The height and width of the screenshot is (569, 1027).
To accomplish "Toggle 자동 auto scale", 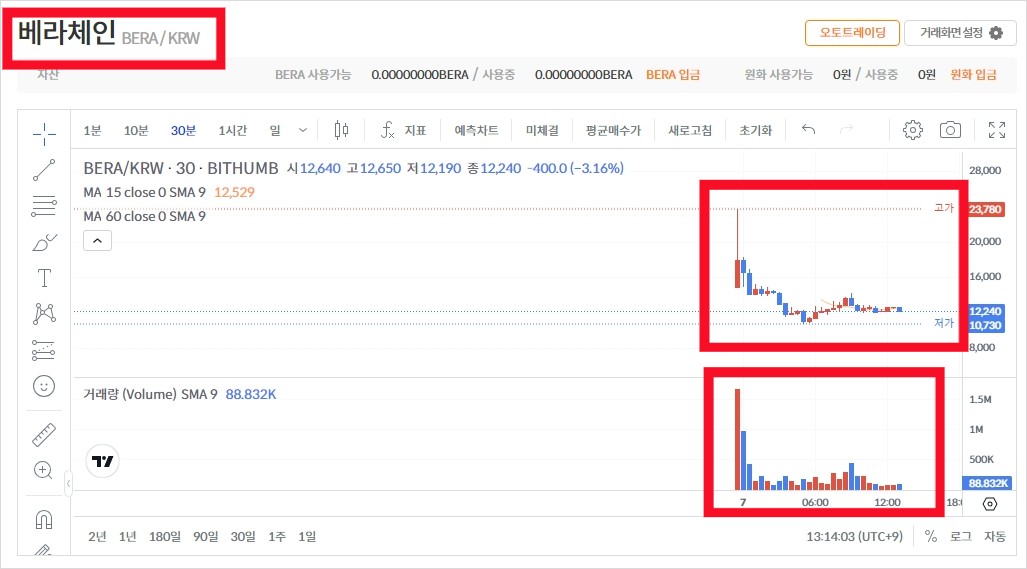I will pyautogui.click(x=995, y=536).
